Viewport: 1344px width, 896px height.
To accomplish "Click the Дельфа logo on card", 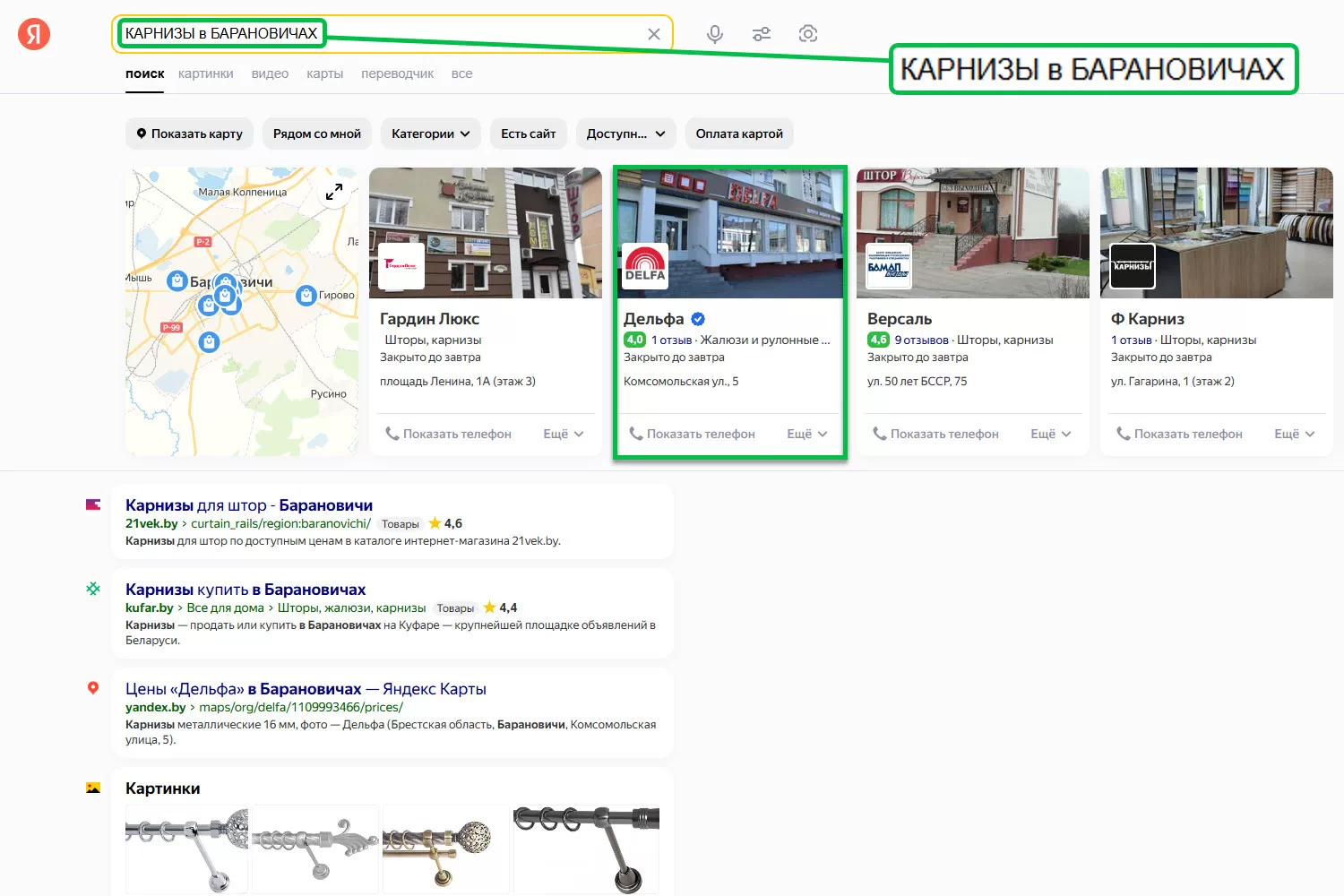I will [645, 266].
